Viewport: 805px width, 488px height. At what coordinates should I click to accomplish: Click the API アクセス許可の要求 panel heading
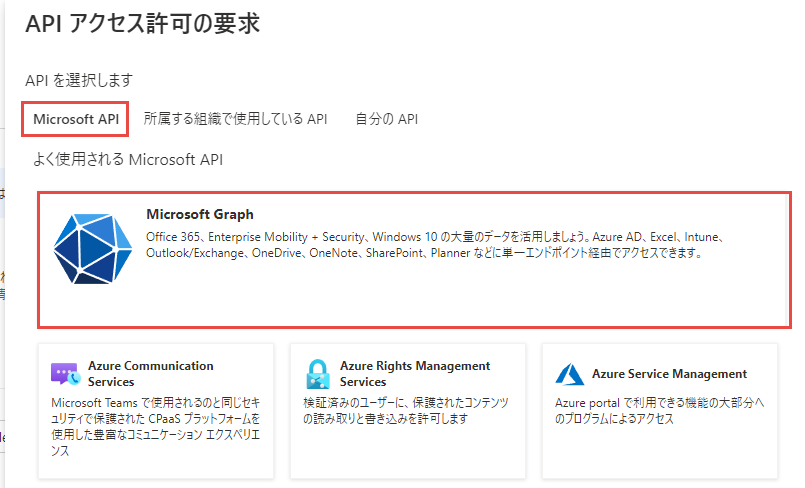click(x=142, y=24)
